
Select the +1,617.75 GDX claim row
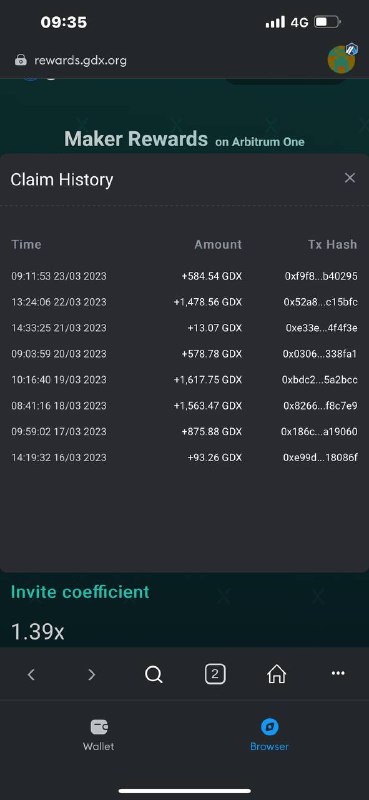point(184,380)
